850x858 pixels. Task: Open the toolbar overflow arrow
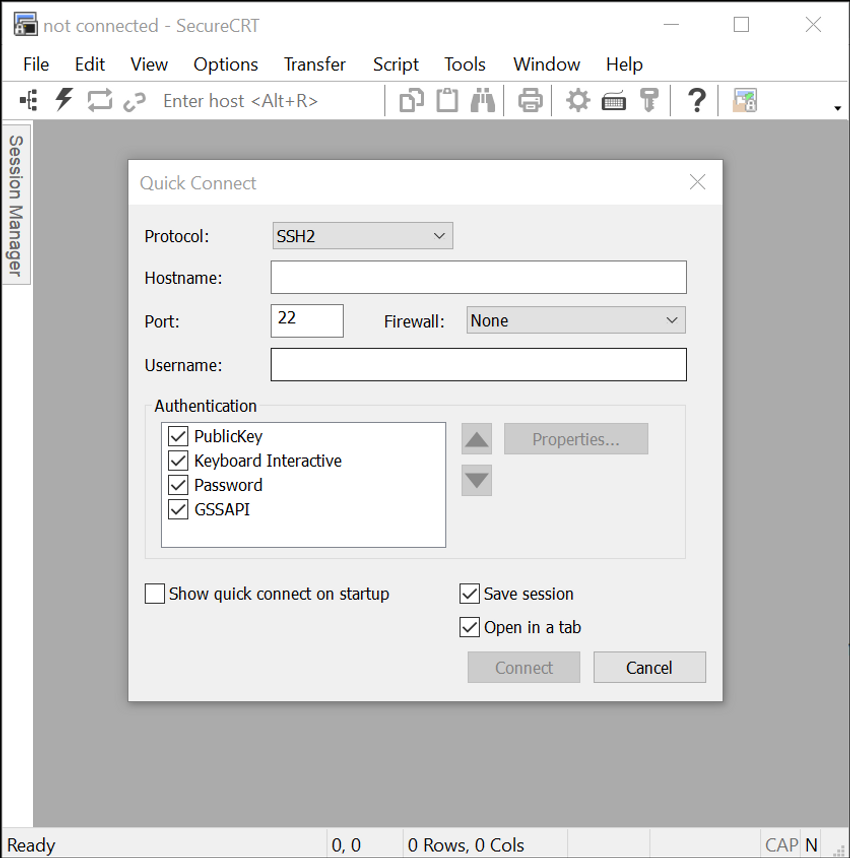[837, 108]
